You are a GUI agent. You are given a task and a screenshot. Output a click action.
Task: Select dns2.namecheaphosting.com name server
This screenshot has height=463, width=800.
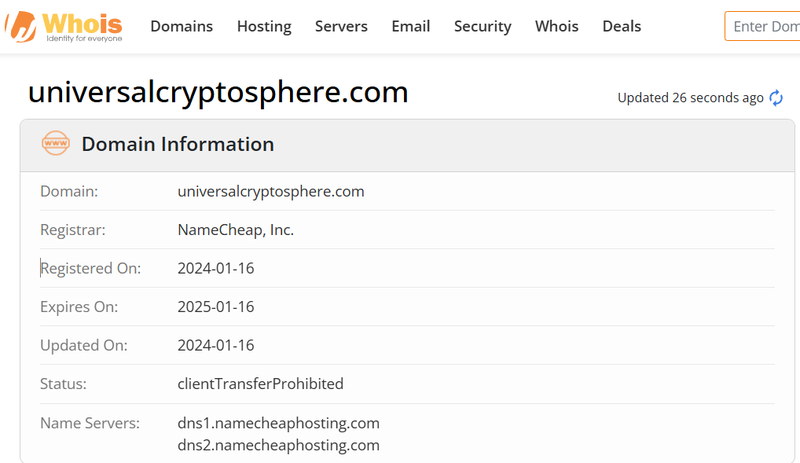click(x=279, y=445)
